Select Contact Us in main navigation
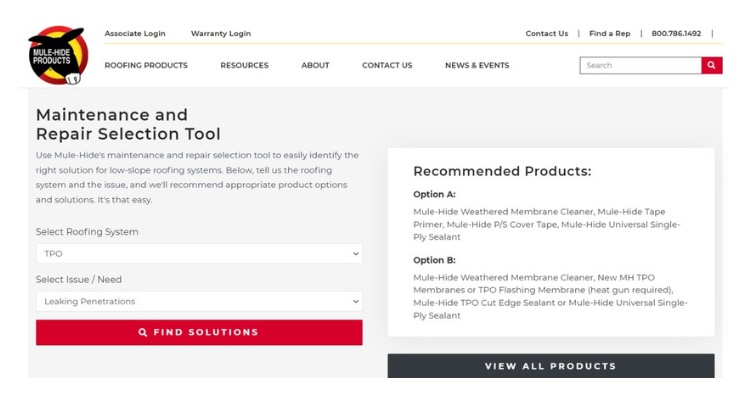Screen dimensions: 740x400 click(387, 65)
